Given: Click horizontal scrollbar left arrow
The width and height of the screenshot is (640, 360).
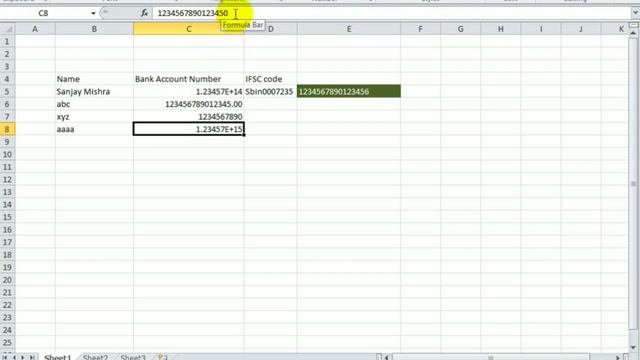Looking at the screenshot, I should tap(387, 357).
